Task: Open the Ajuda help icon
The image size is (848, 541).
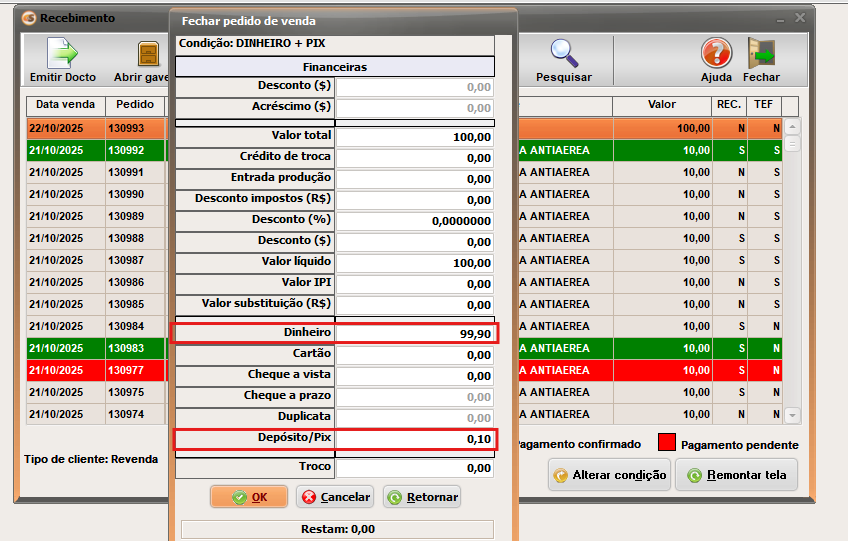Action: coord(716,54)
